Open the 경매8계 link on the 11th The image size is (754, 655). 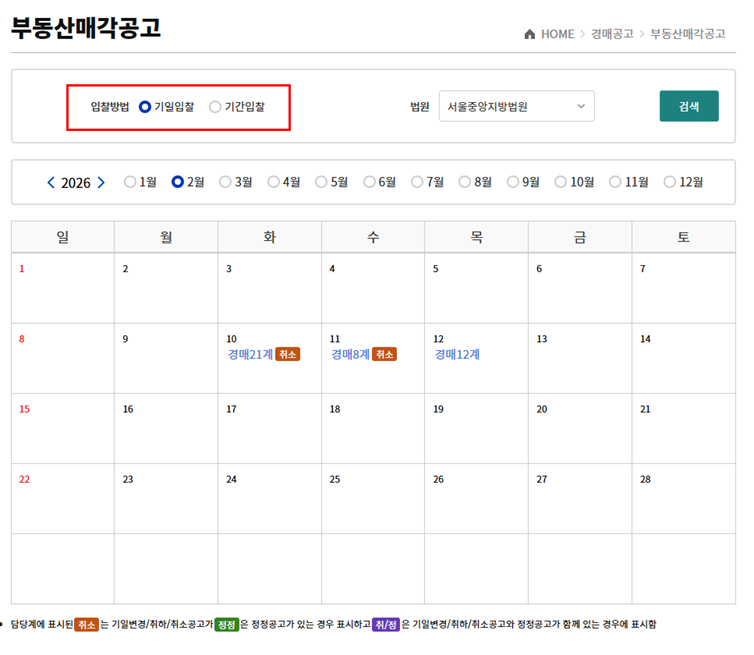tap(350, 354)
